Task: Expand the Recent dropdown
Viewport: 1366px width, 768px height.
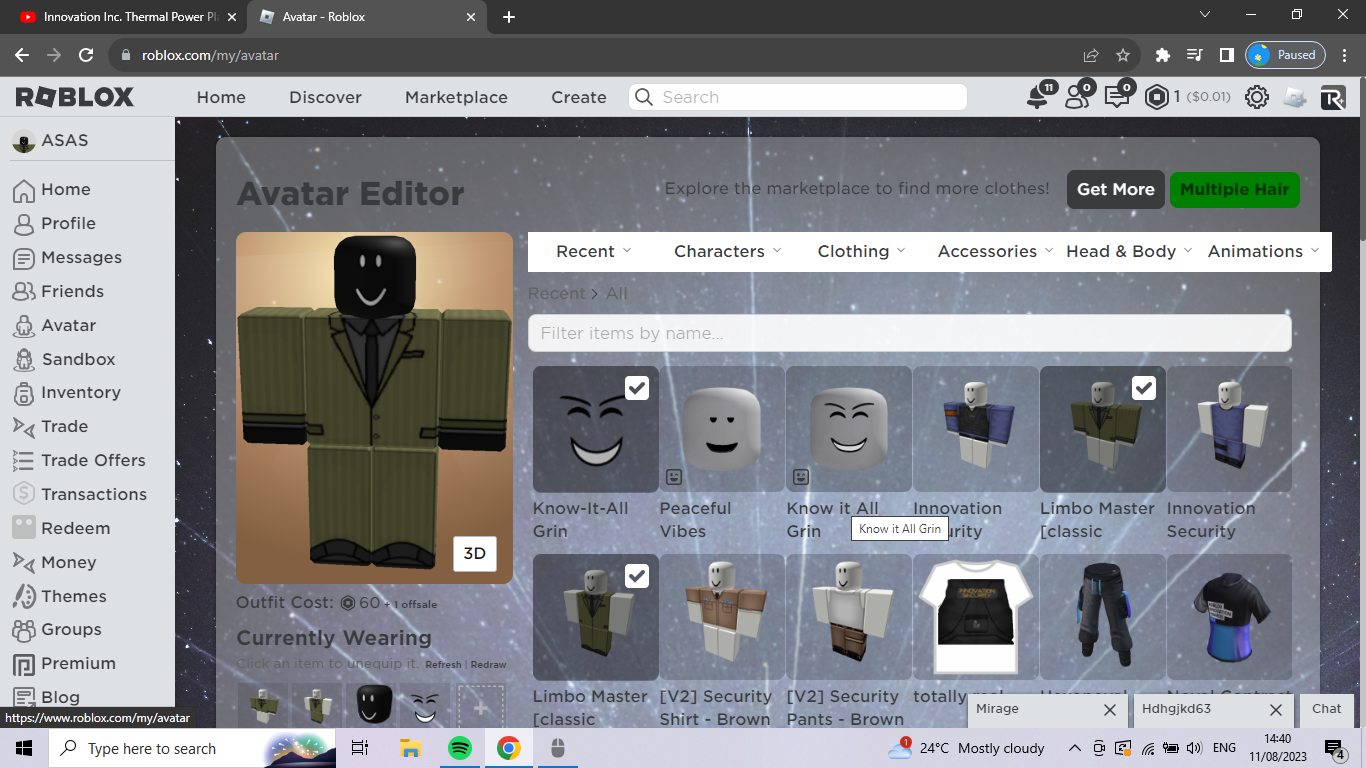Action: (594, 251)
